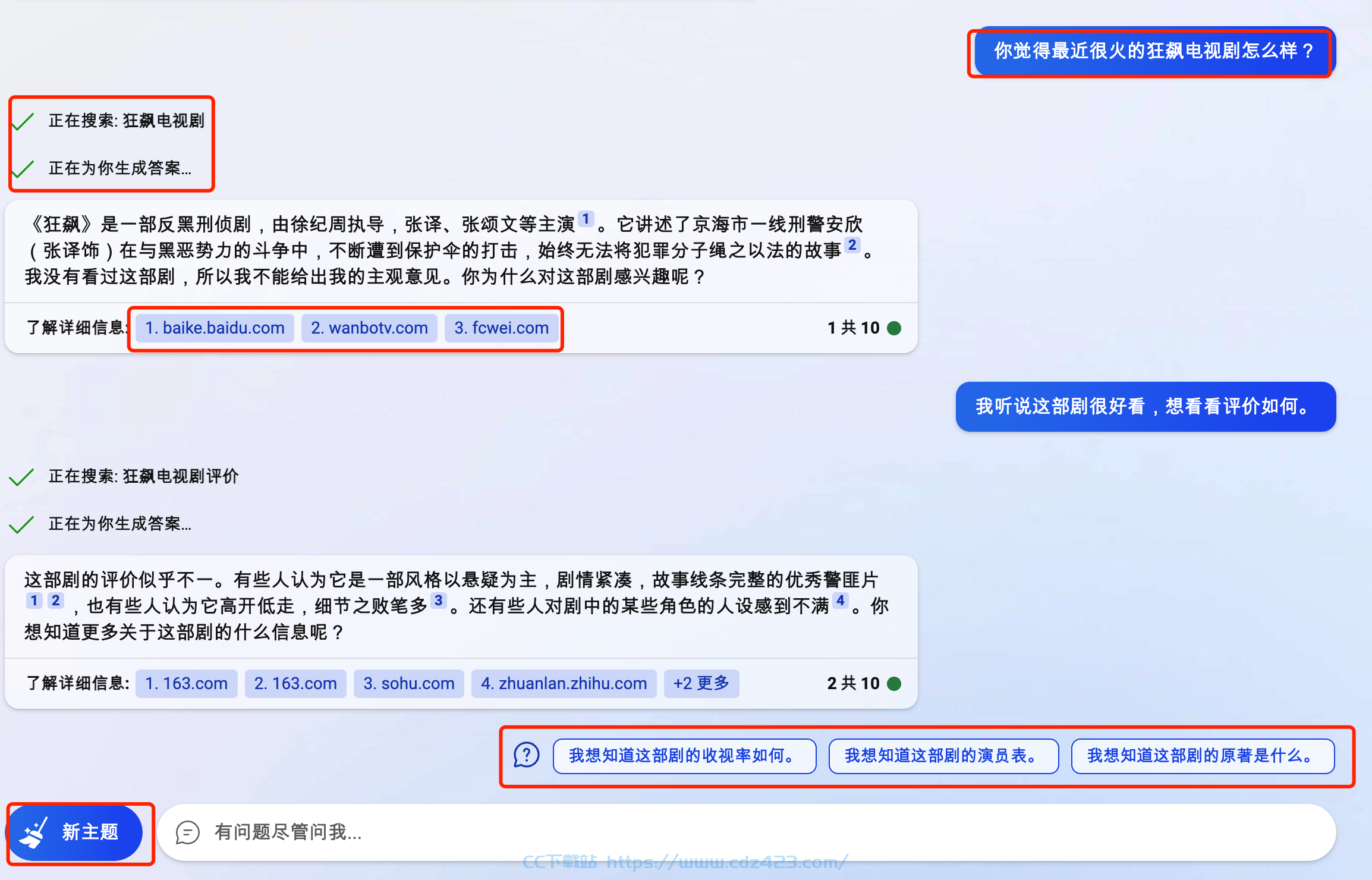Open citation superscript 3 after 细节之败笔多
Viewport: 1372px width, 880px height.
click(438, 601)
